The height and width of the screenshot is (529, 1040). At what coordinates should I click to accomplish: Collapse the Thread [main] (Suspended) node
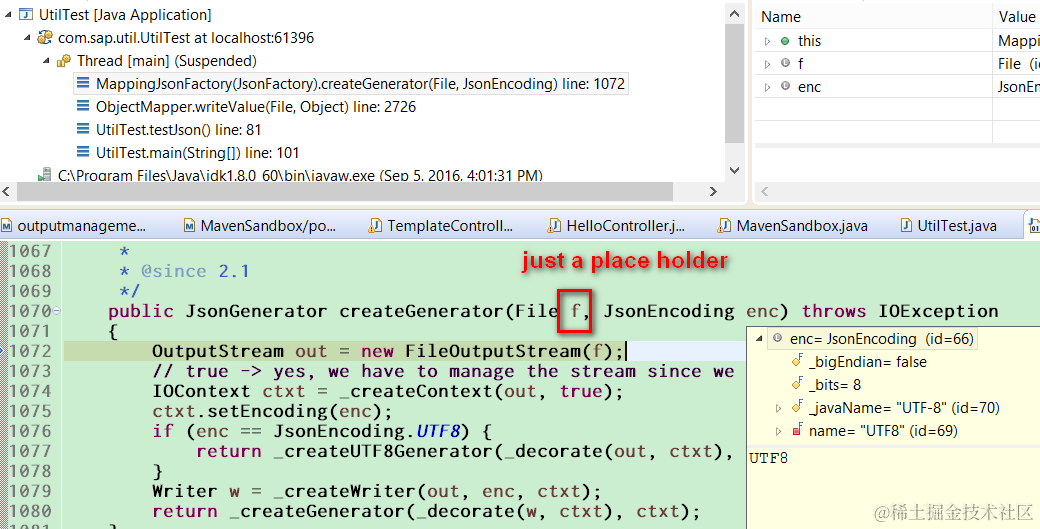point(46,61)
